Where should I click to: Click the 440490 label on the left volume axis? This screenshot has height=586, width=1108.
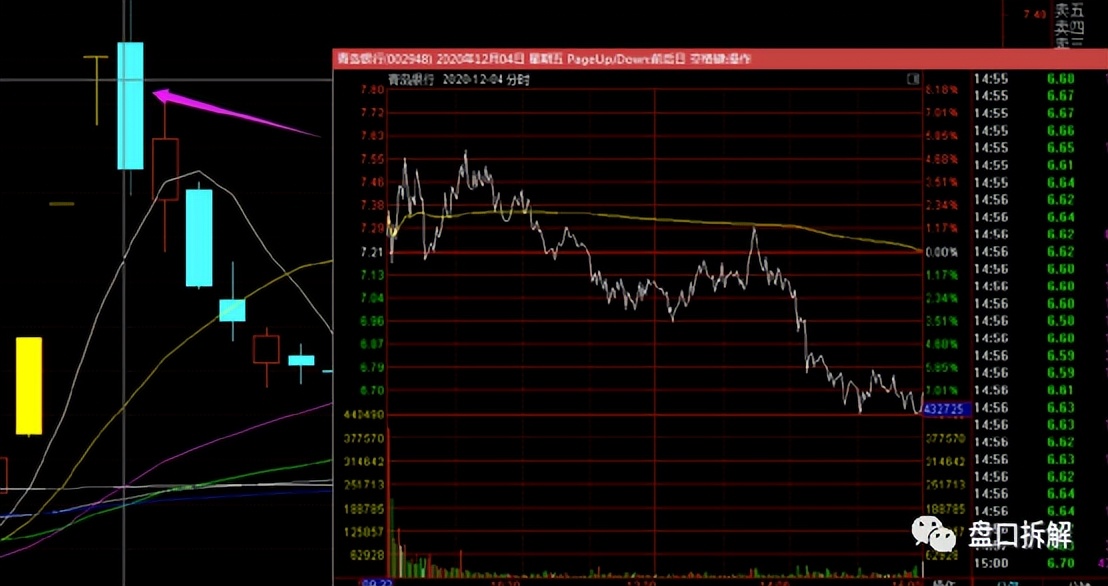pos(364,414)
